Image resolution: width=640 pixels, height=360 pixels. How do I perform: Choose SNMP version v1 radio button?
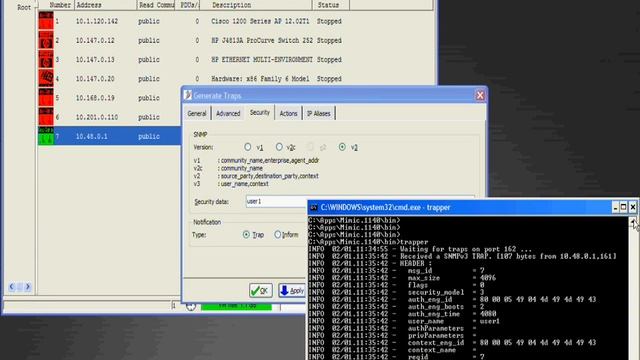coord(248,147)
